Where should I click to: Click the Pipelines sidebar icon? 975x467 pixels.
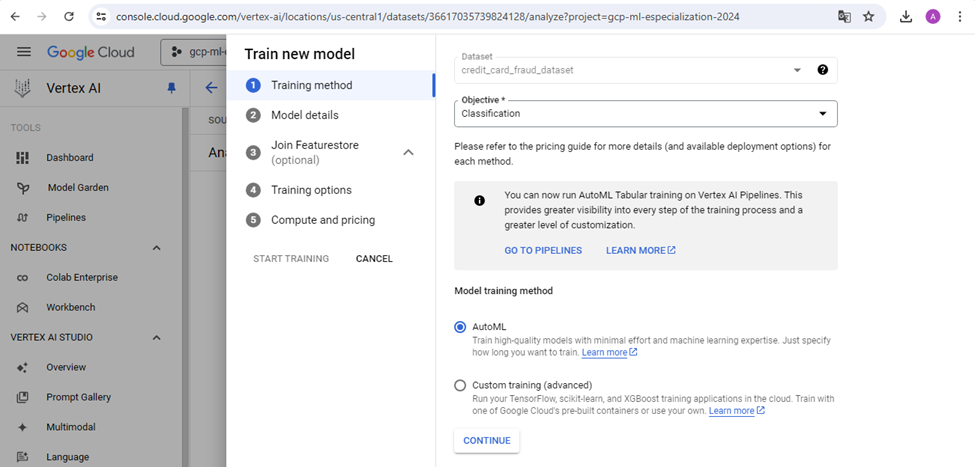(x=22, y=218)
